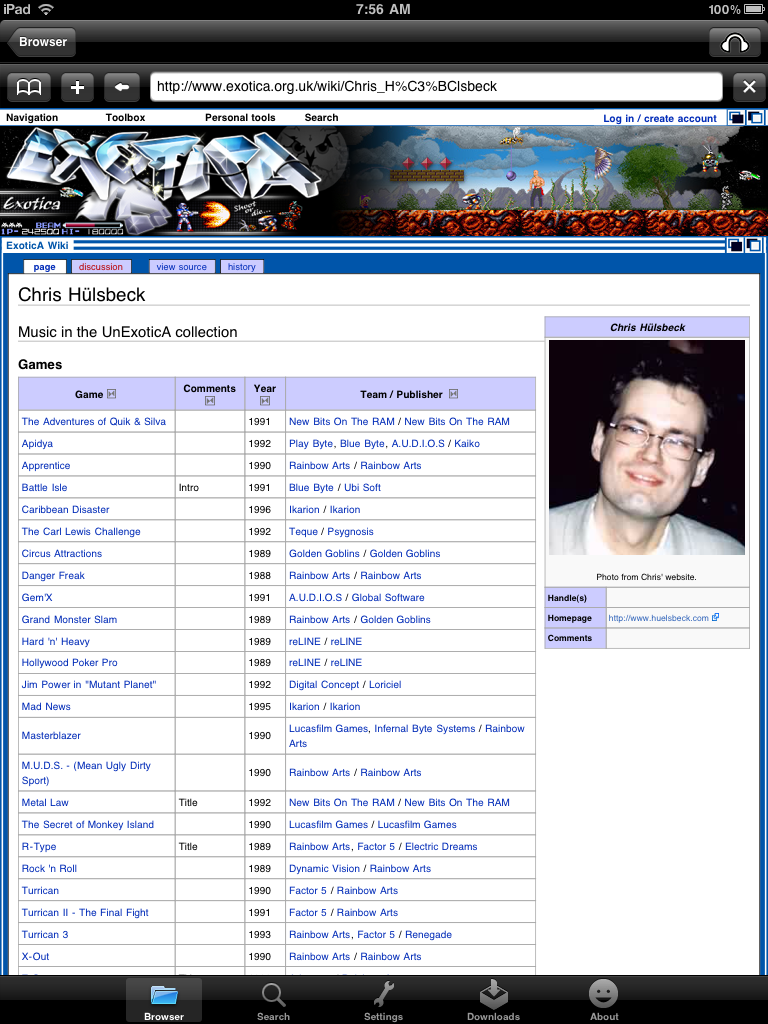Click the Psygnosis publisher link
Screen dimensions: 768x1024
coord(351,532)
